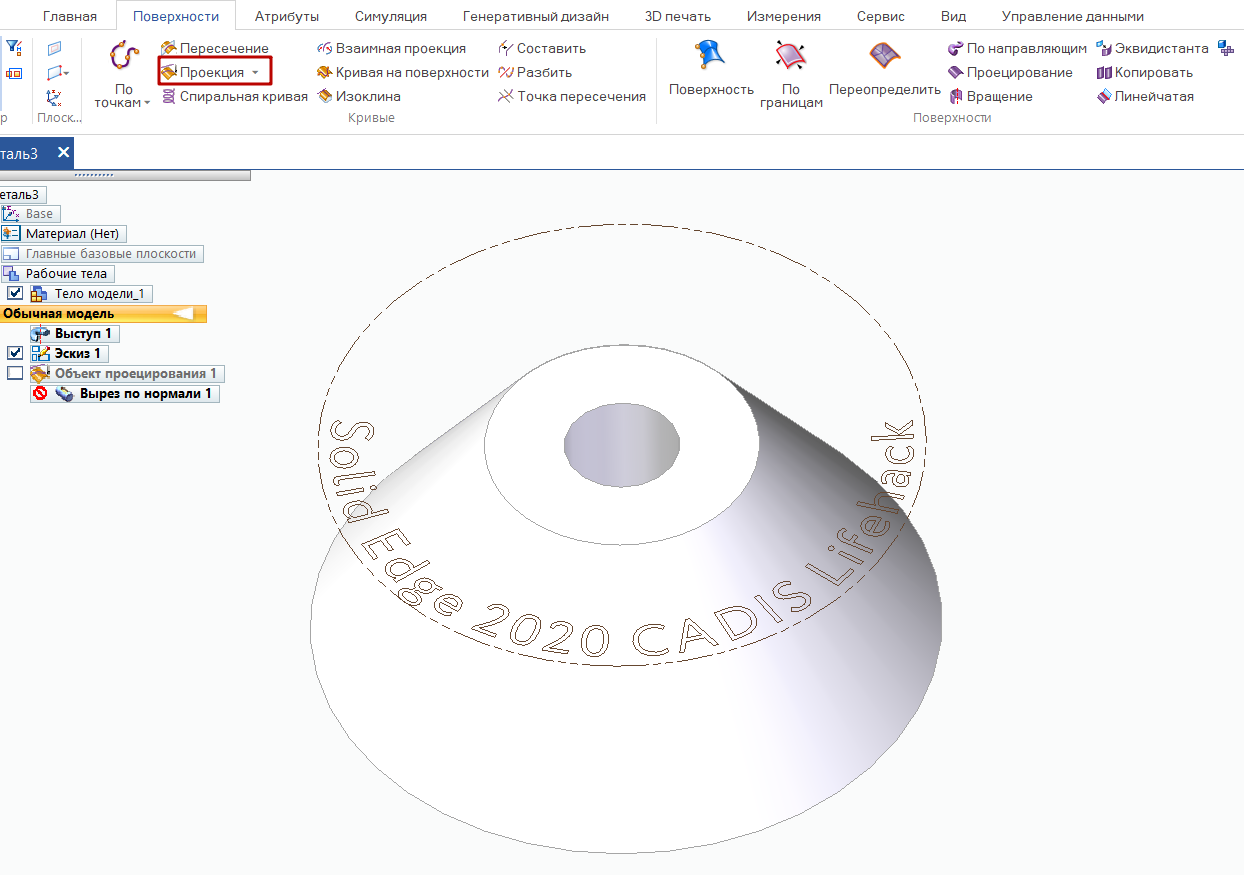The image size is (1244, 875).
Task: Click the active Поверхности tab
Action: tap(176, 16)
